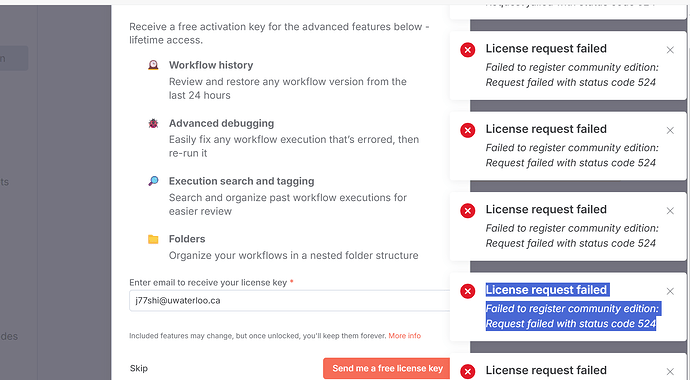Focus the license key email input field

pyautogui.click(x=290, y=301)
